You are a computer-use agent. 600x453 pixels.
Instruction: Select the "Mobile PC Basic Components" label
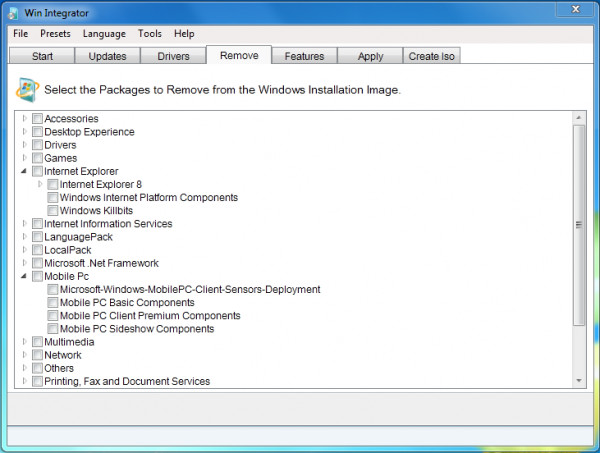[x=127, y=303]
